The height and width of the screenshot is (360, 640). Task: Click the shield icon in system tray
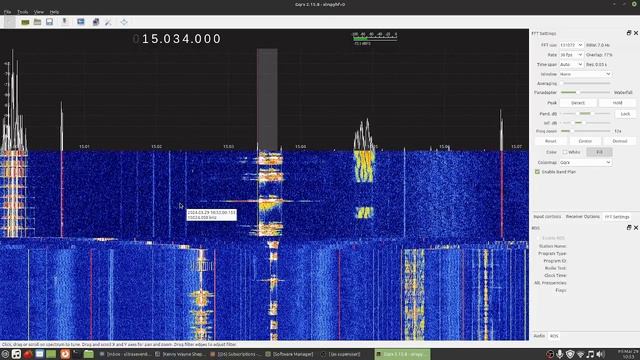pyautogui.click(x=570, y=354)
